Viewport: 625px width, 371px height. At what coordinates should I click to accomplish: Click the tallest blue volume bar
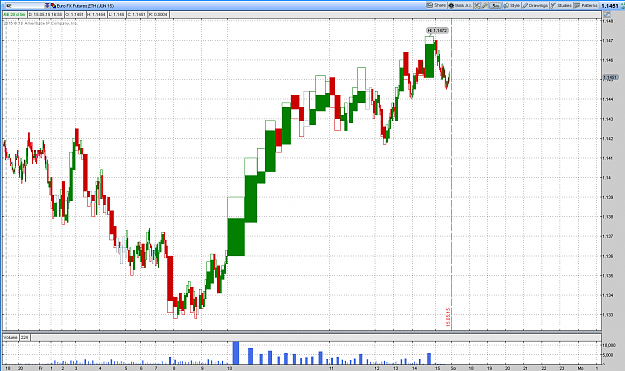[236, 353]
